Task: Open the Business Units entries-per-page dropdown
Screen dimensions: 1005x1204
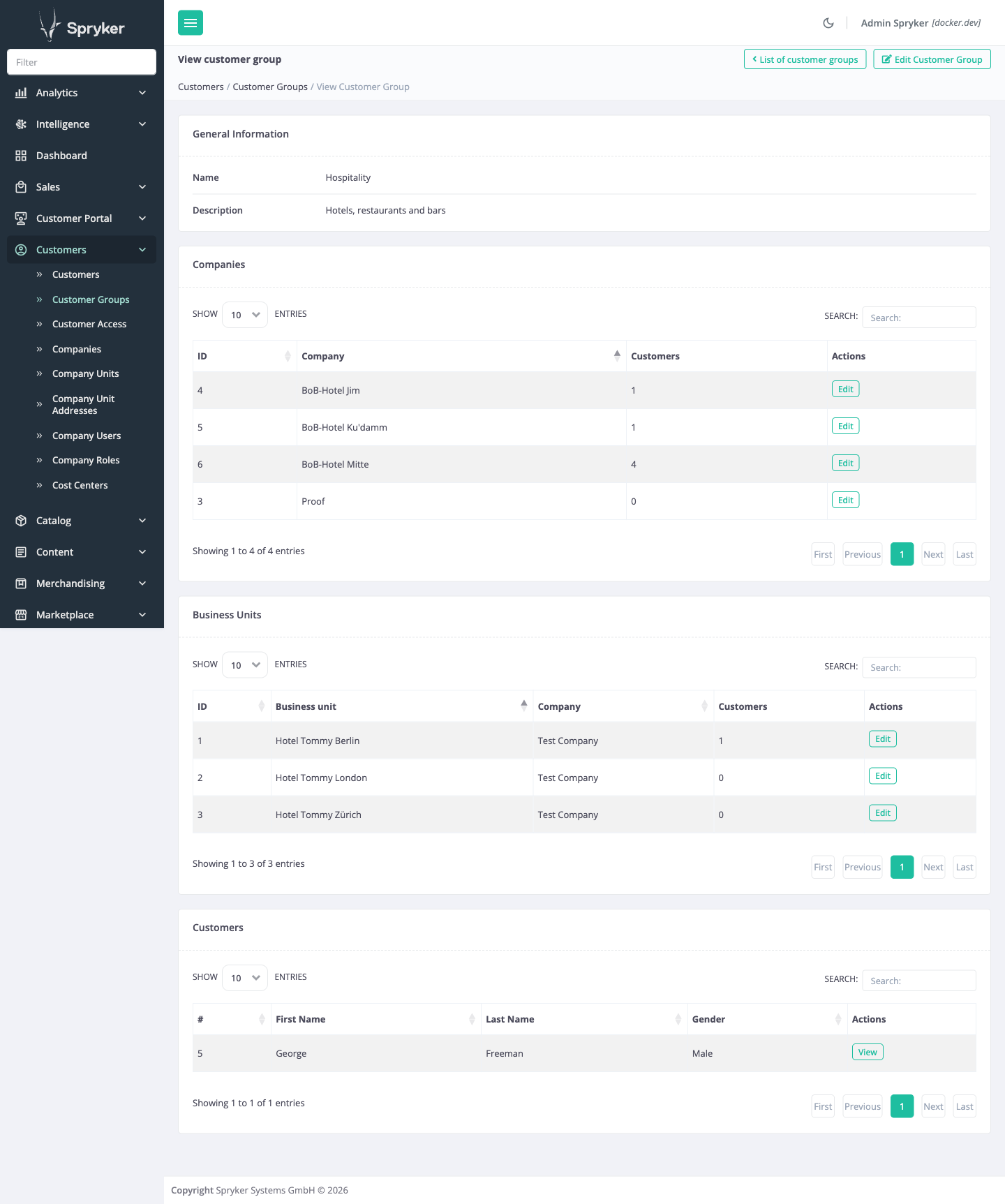Action: pyautogui.click(x=245, y=665)
